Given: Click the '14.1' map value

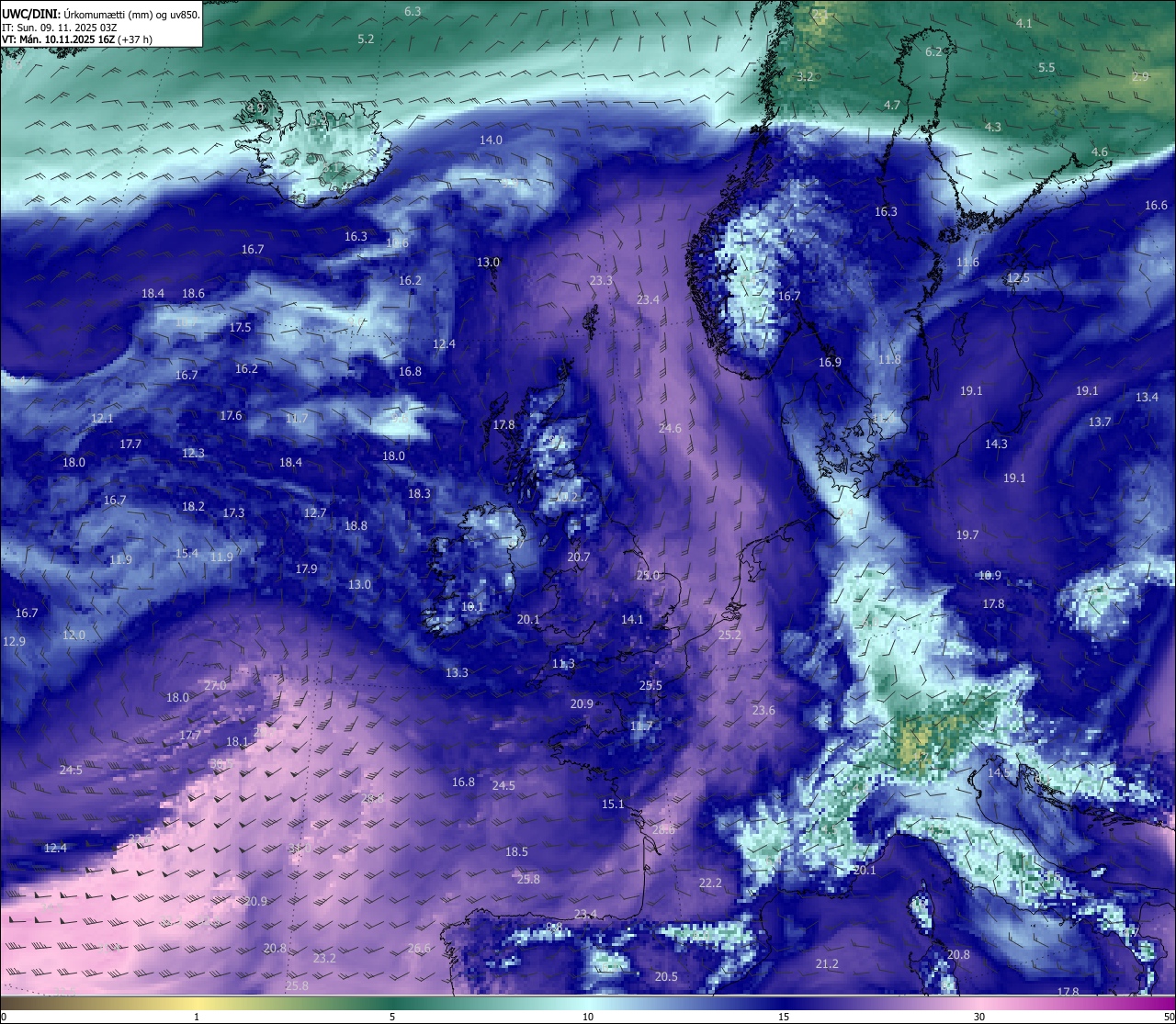Looking at the screenshot, I should point(632,619).
